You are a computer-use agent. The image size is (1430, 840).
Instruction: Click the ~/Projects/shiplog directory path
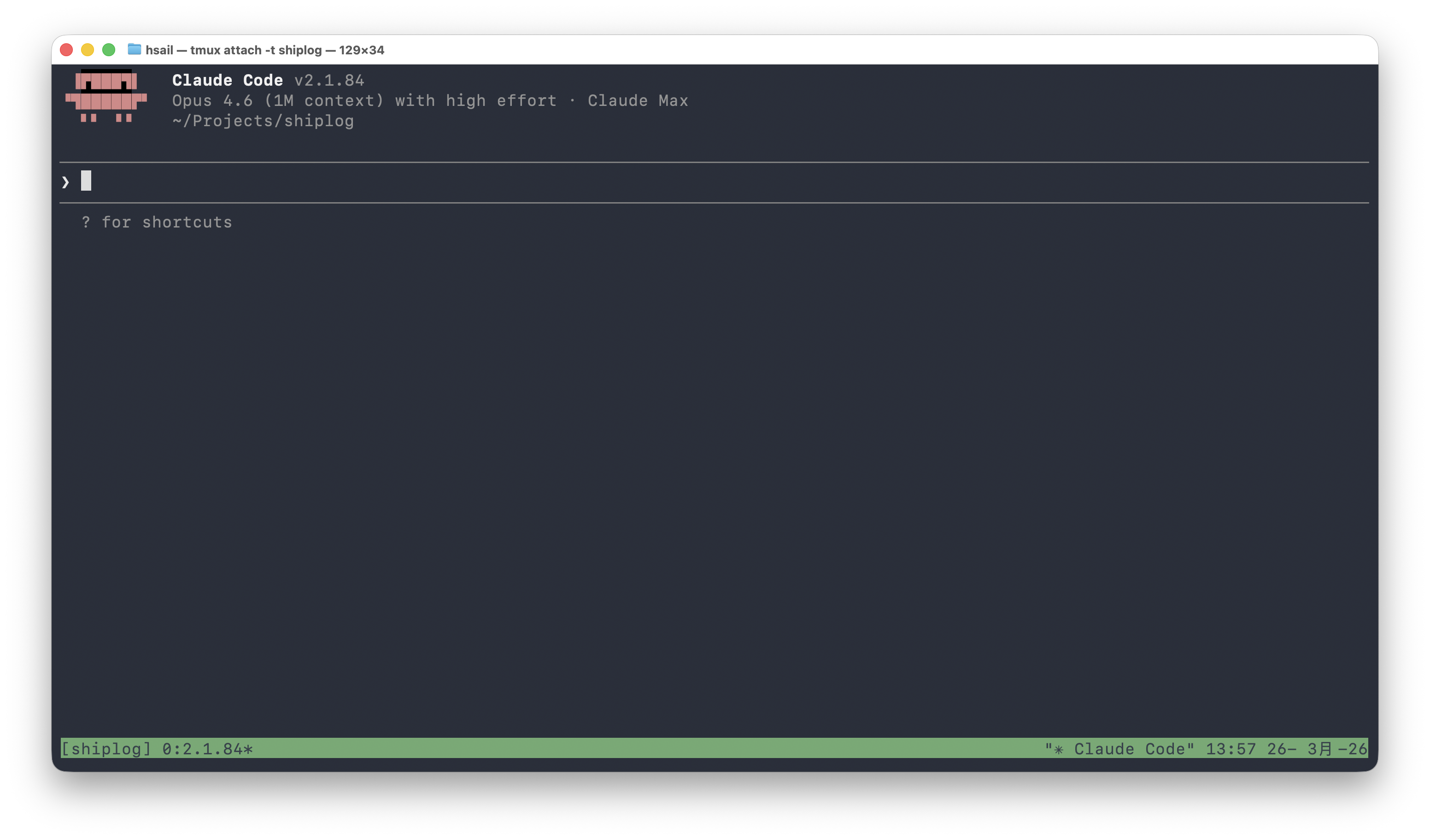point(264,122)
